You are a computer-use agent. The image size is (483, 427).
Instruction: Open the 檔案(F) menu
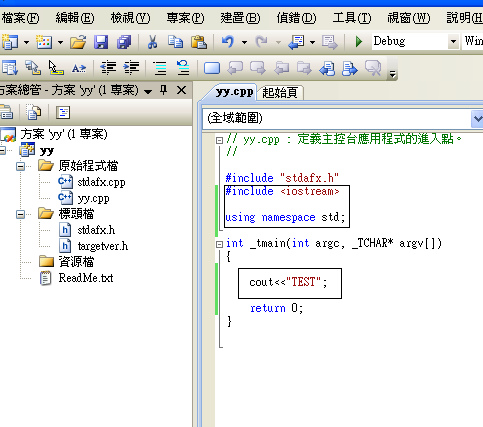click(20, 18)
